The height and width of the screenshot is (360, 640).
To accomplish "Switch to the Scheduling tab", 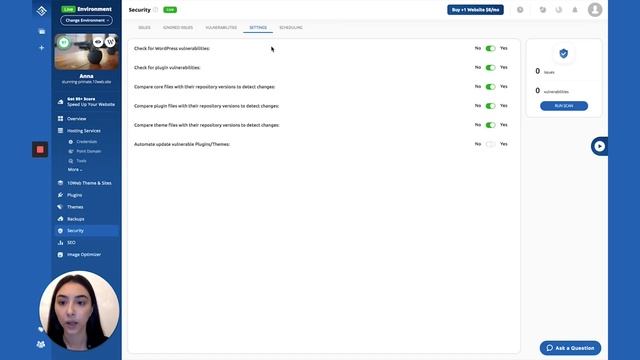I will point(291,27).
